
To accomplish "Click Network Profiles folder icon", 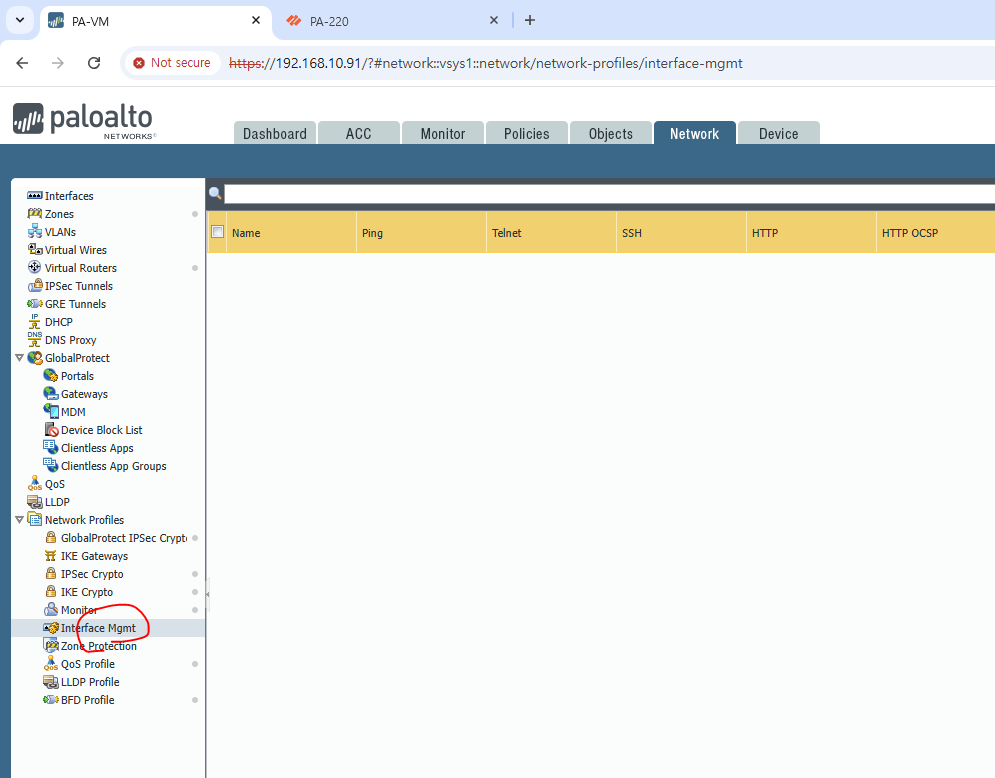I will coord(34,519).
